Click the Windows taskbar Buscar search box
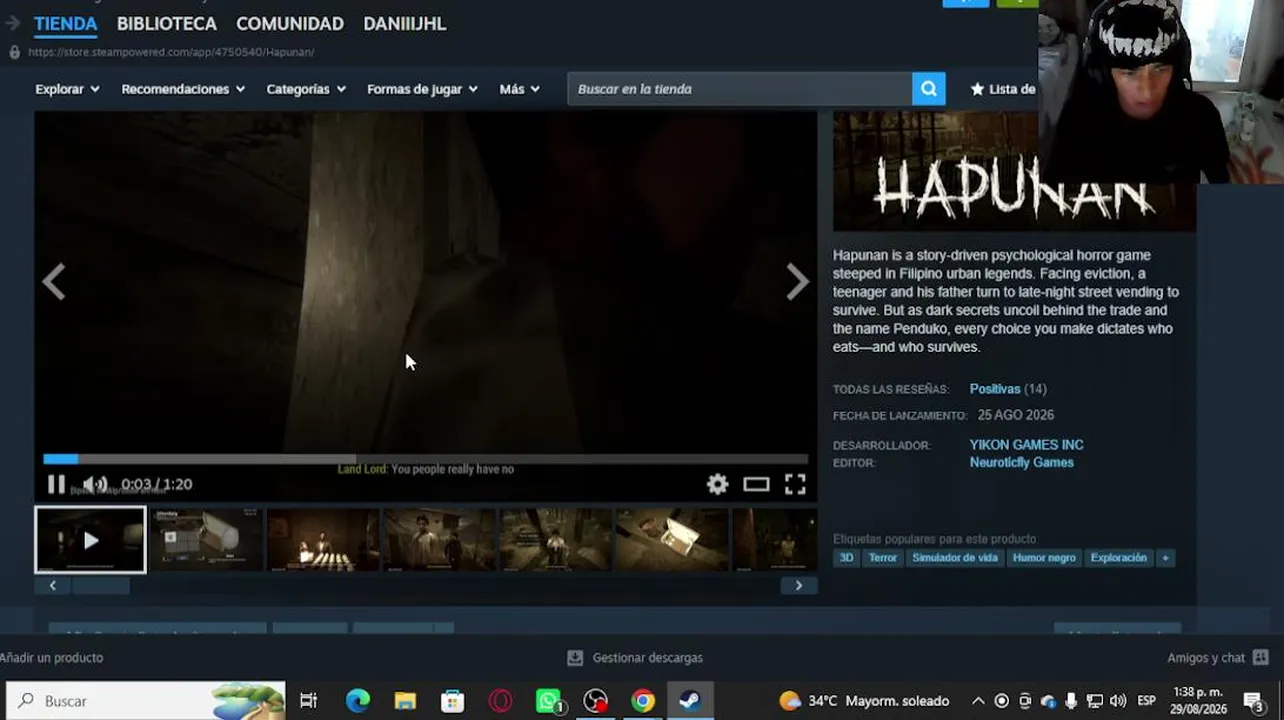 146,701
